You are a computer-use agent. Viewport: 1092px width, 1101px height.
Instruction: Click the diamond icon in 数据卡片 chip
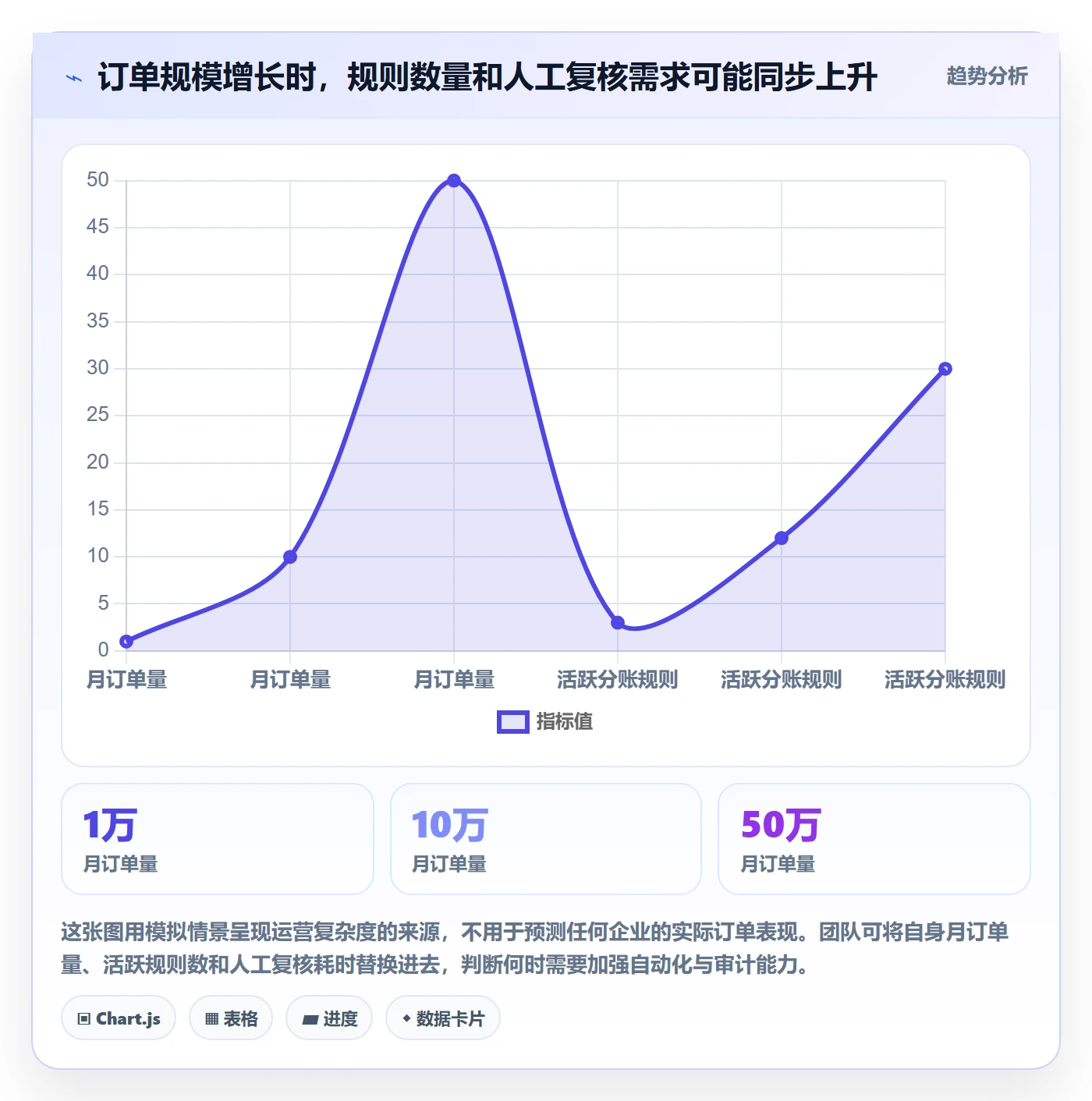pos(406,1018)
